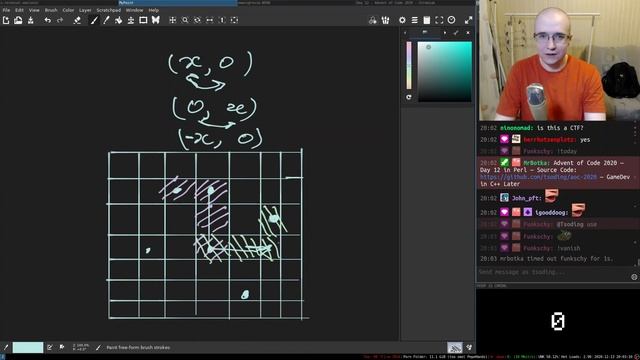This screenshot has width=640, height=360.
Task: Click the color panel's right scroll arrow
Action: (444, 33)
